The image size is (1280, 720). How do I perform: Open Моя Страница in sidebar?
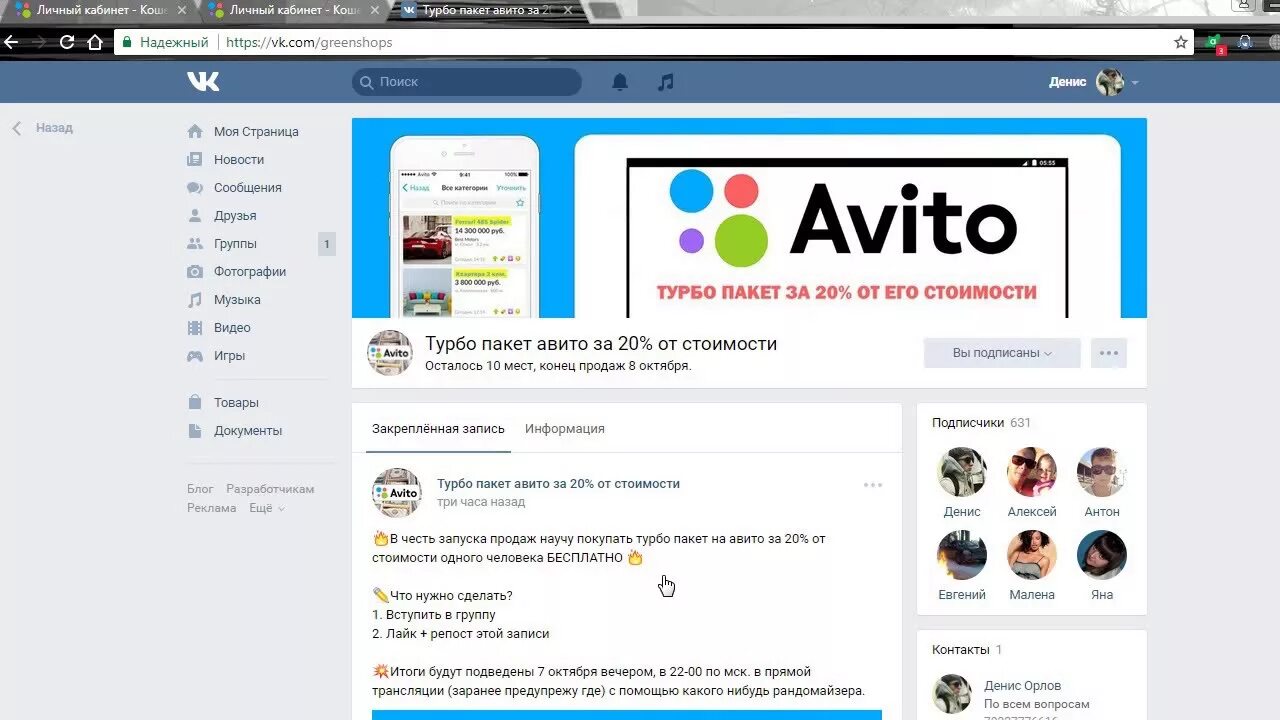(x=256, y=131)
